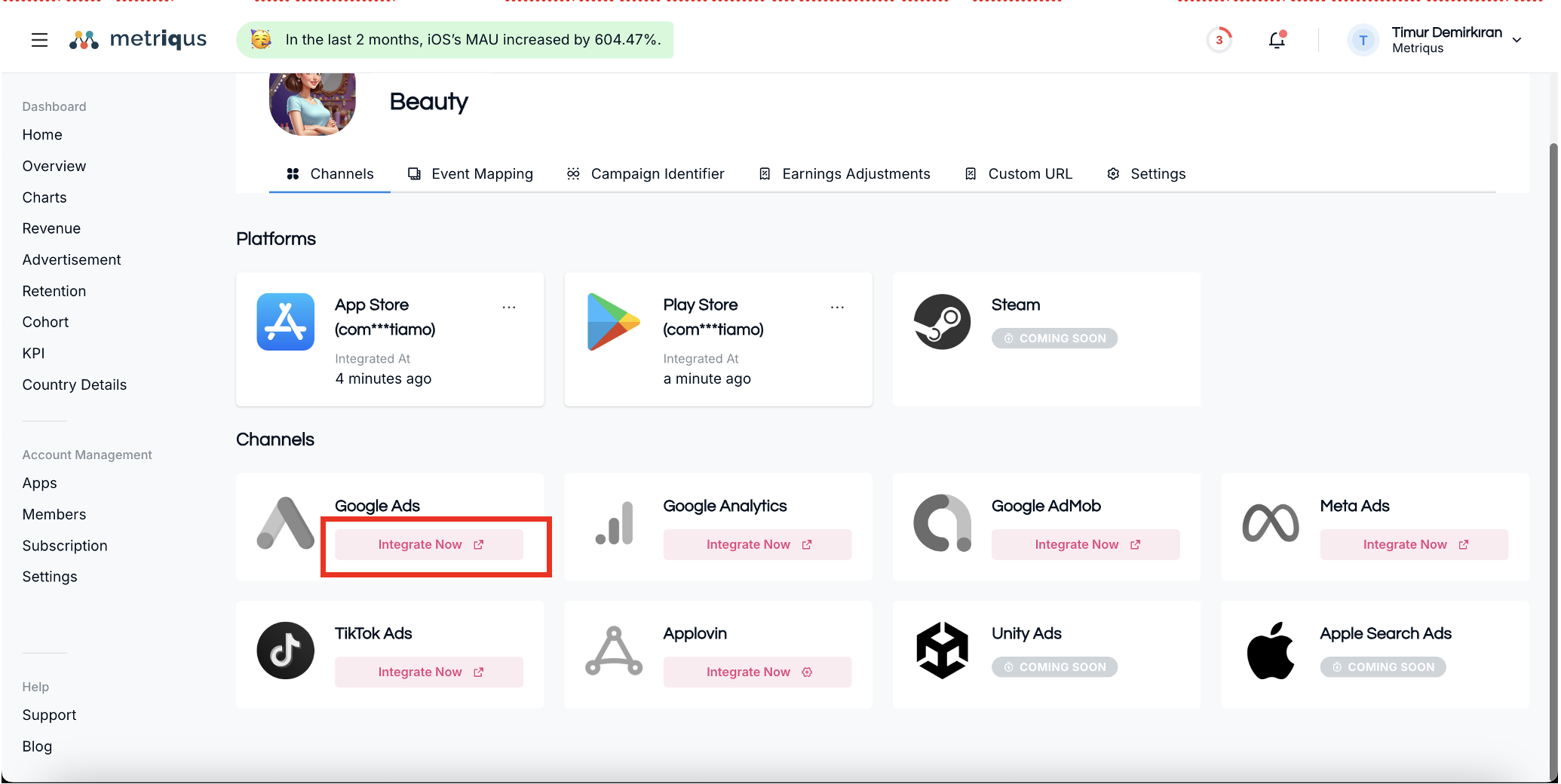Go to Home in the sidebar
1561x784 pixels.
tap(42, 135)
